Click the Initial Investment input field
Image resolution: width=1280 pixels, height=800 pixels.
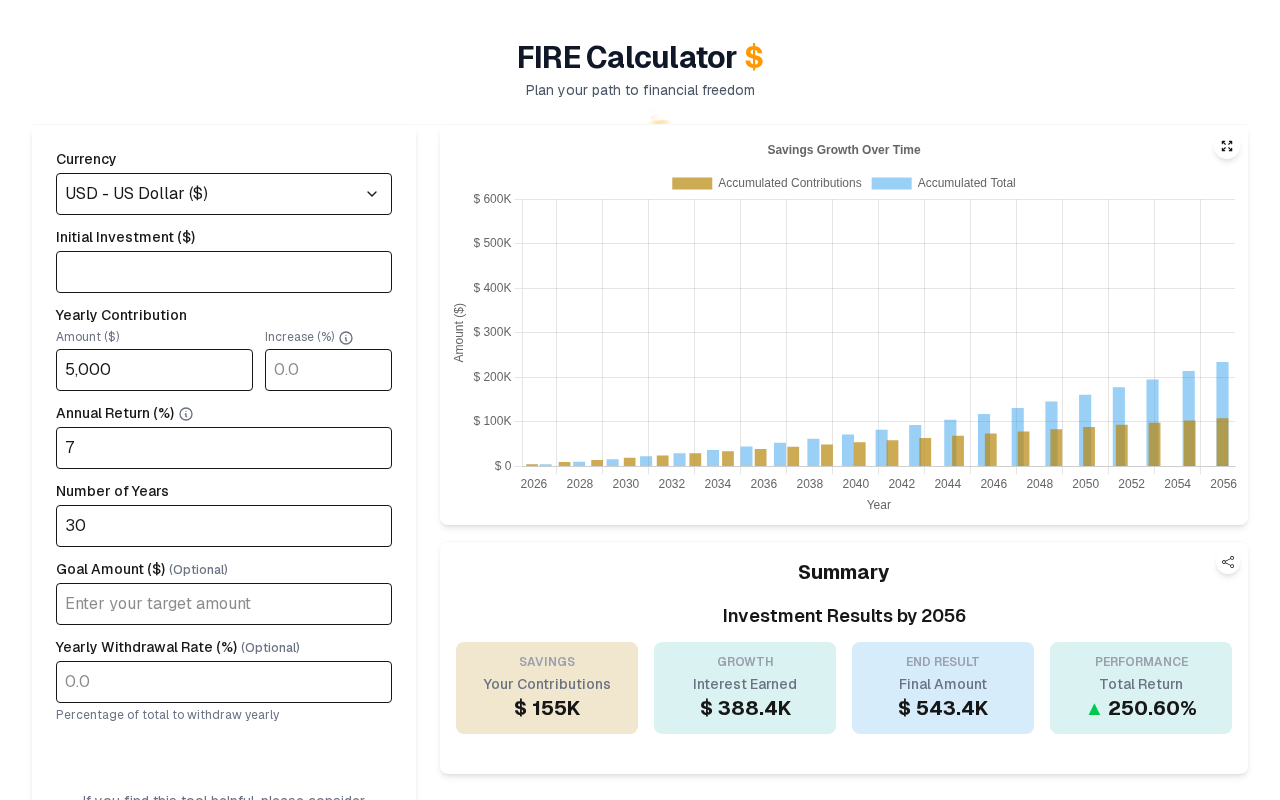[224, 272]
